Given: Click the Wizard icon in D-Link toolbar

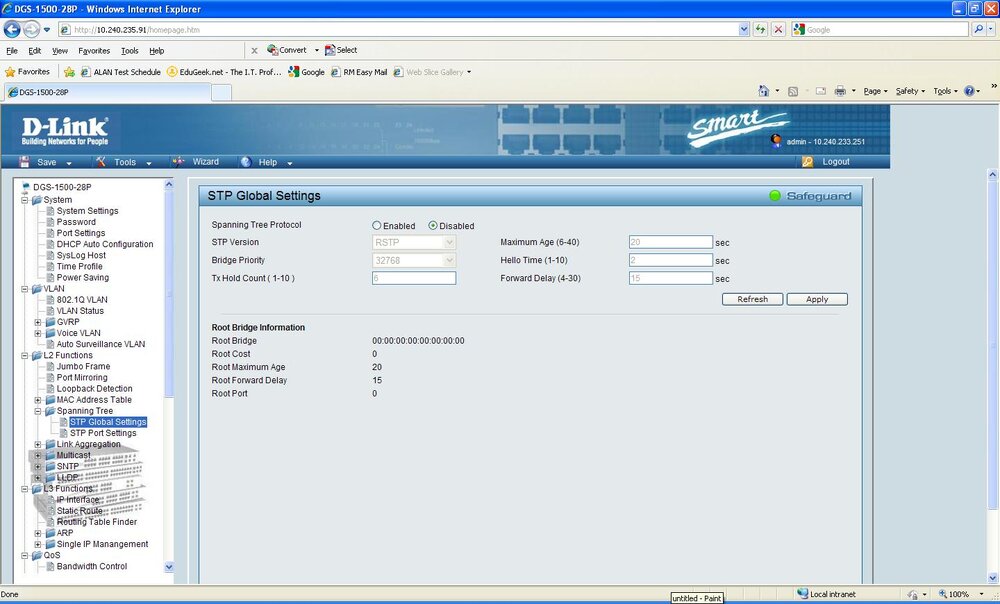Looking at the screenshot, I should click(x=179, y=162).
